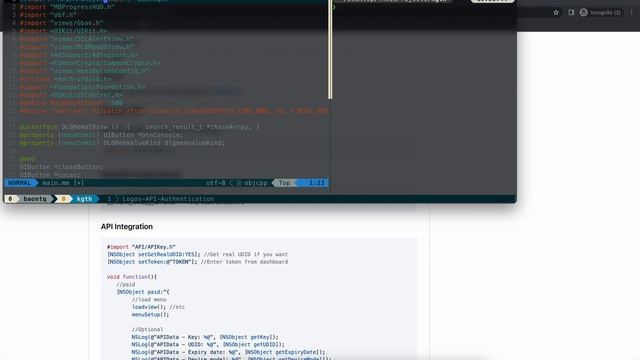Click the NSLog getExpiryDate code line
640x360 pixels.
point(229,352)
